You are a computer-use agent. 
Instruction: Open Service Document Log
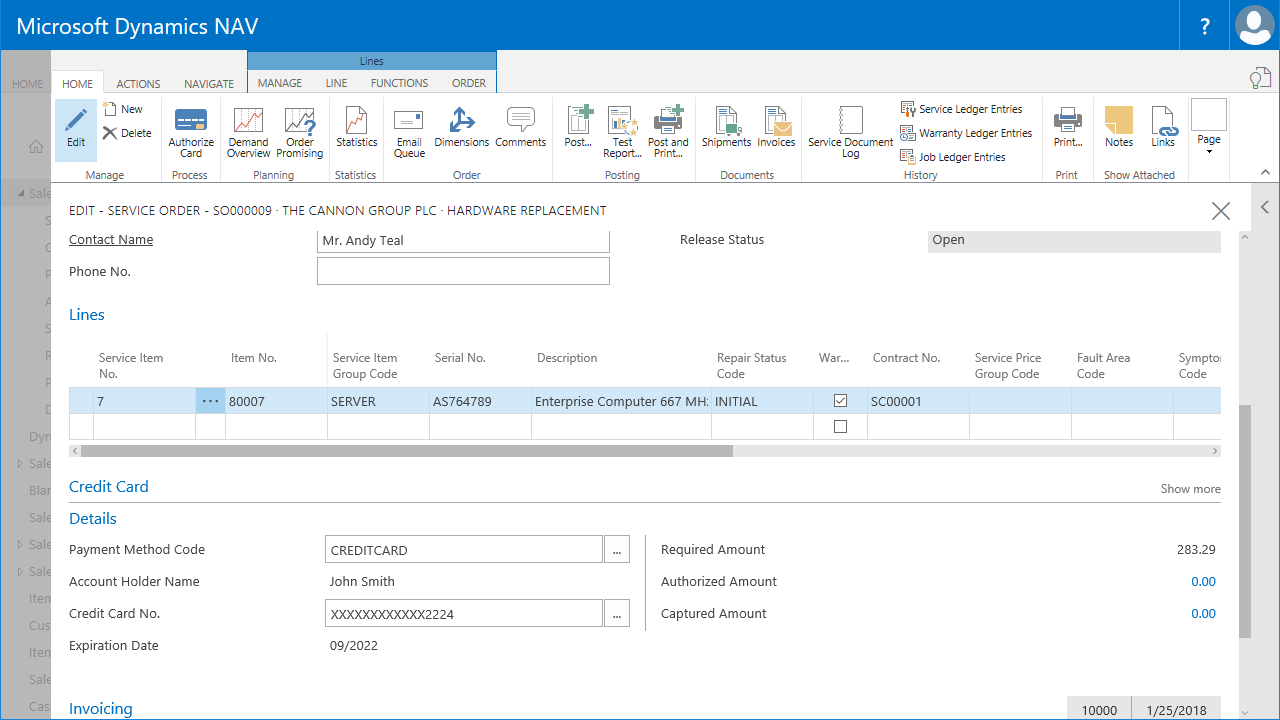coord(851,133)
